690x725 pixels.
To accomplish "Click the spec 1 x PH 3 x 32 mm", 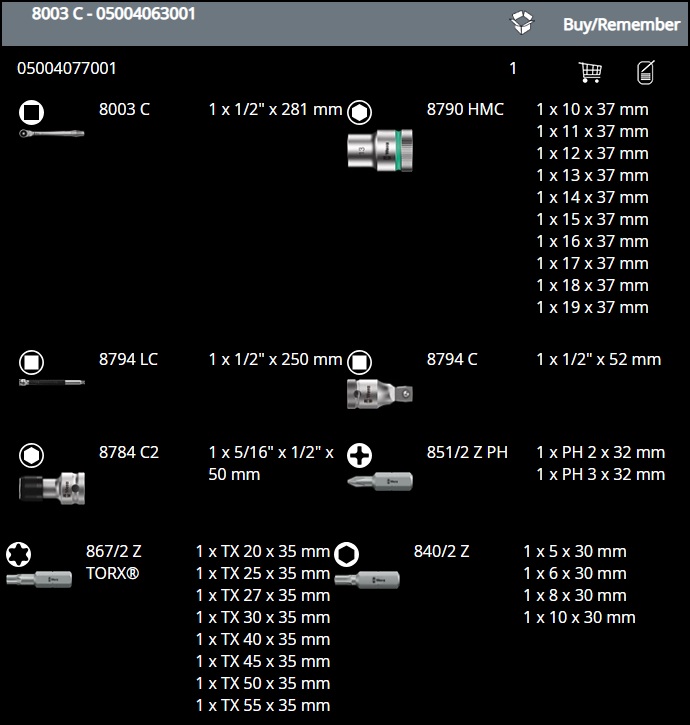I will [x=601, y=474].
